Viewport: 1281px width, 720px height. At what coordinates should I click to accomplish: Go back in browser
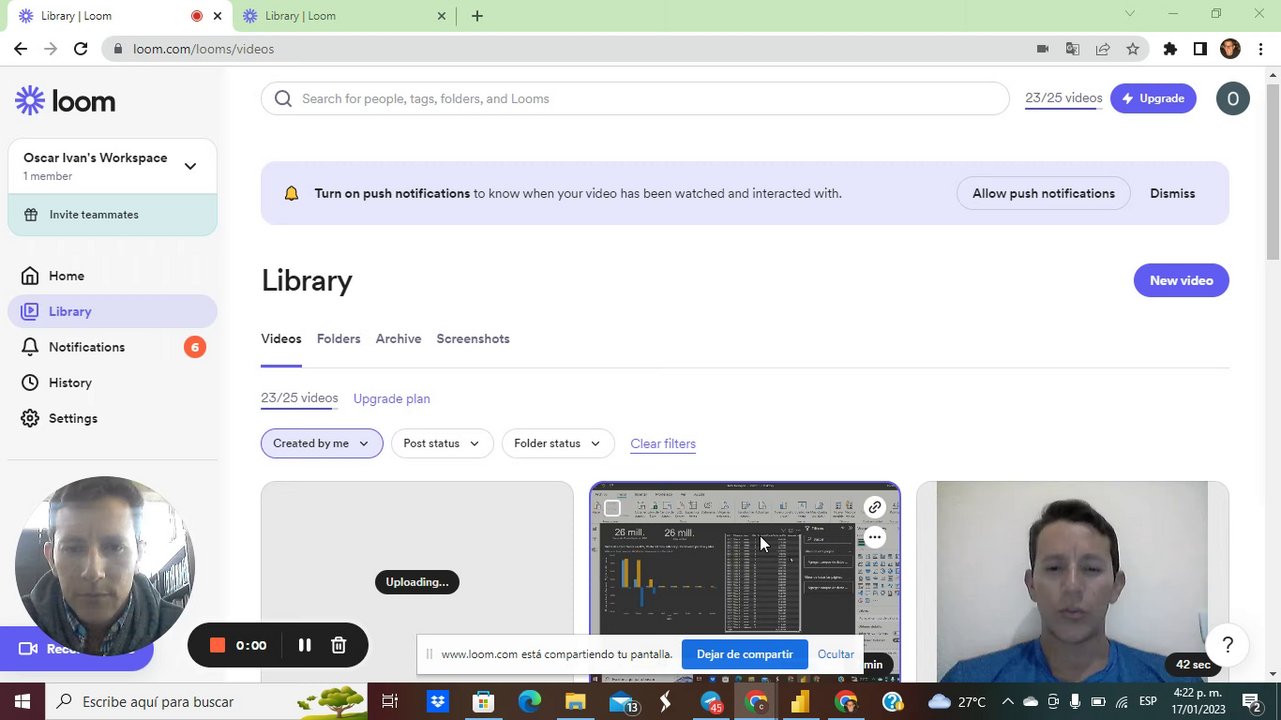point(21,48)
